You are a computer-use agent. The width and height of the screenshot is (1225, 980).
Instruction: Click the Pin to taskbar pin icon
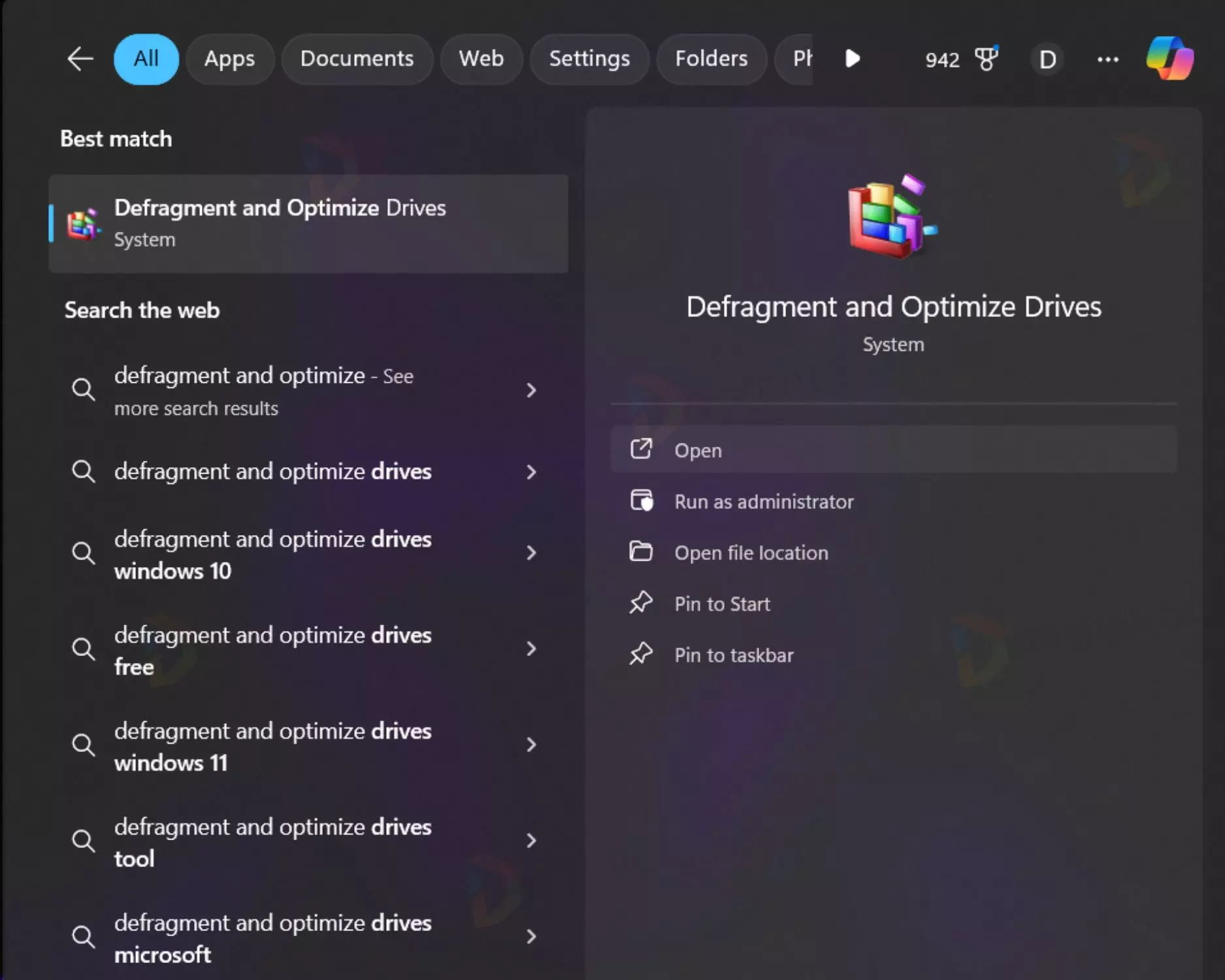pyautogui.click(x=641, y=653)
